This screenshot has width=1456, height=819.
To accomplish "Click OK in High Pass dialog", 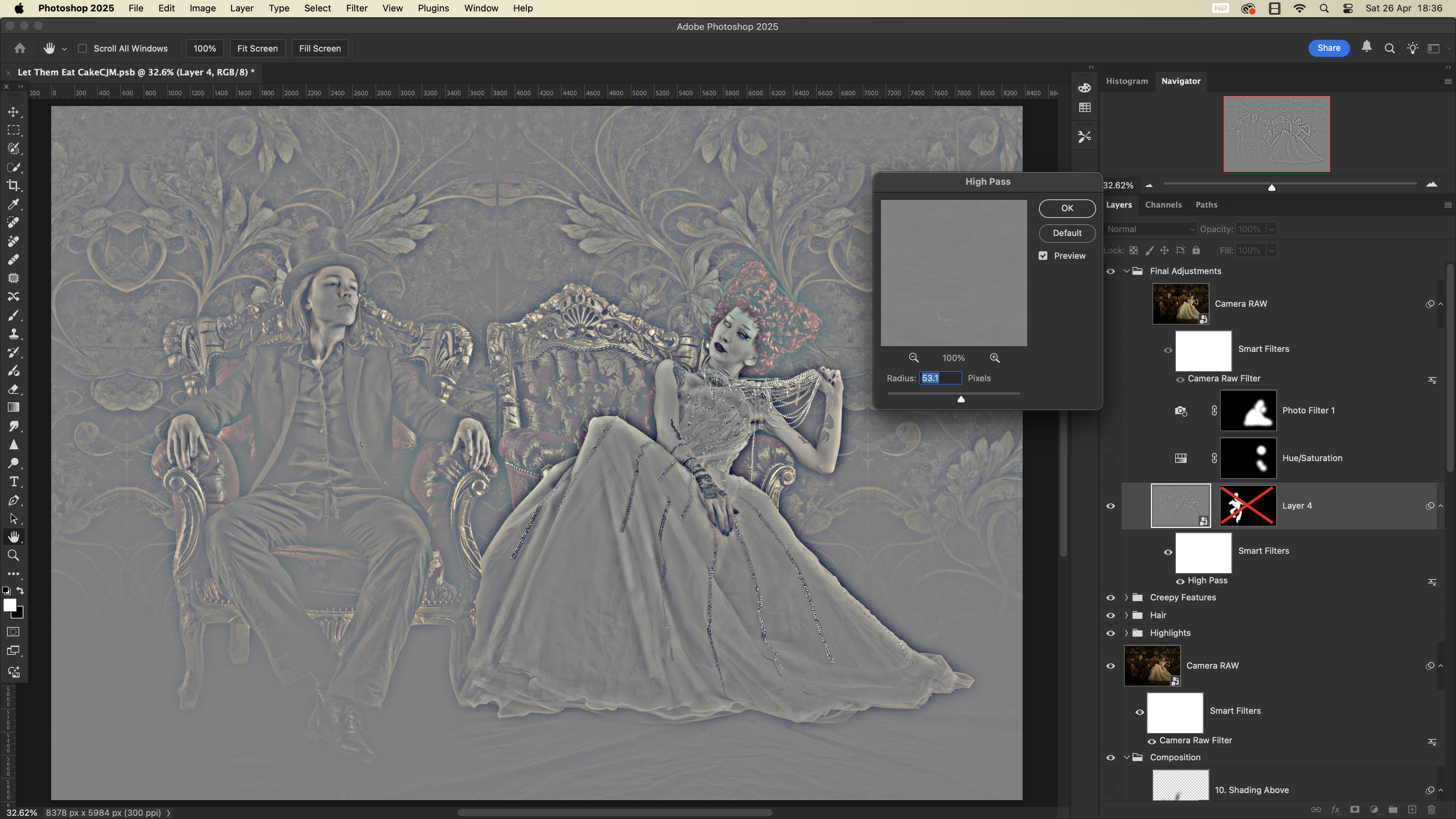I will tap(1066, 208).
